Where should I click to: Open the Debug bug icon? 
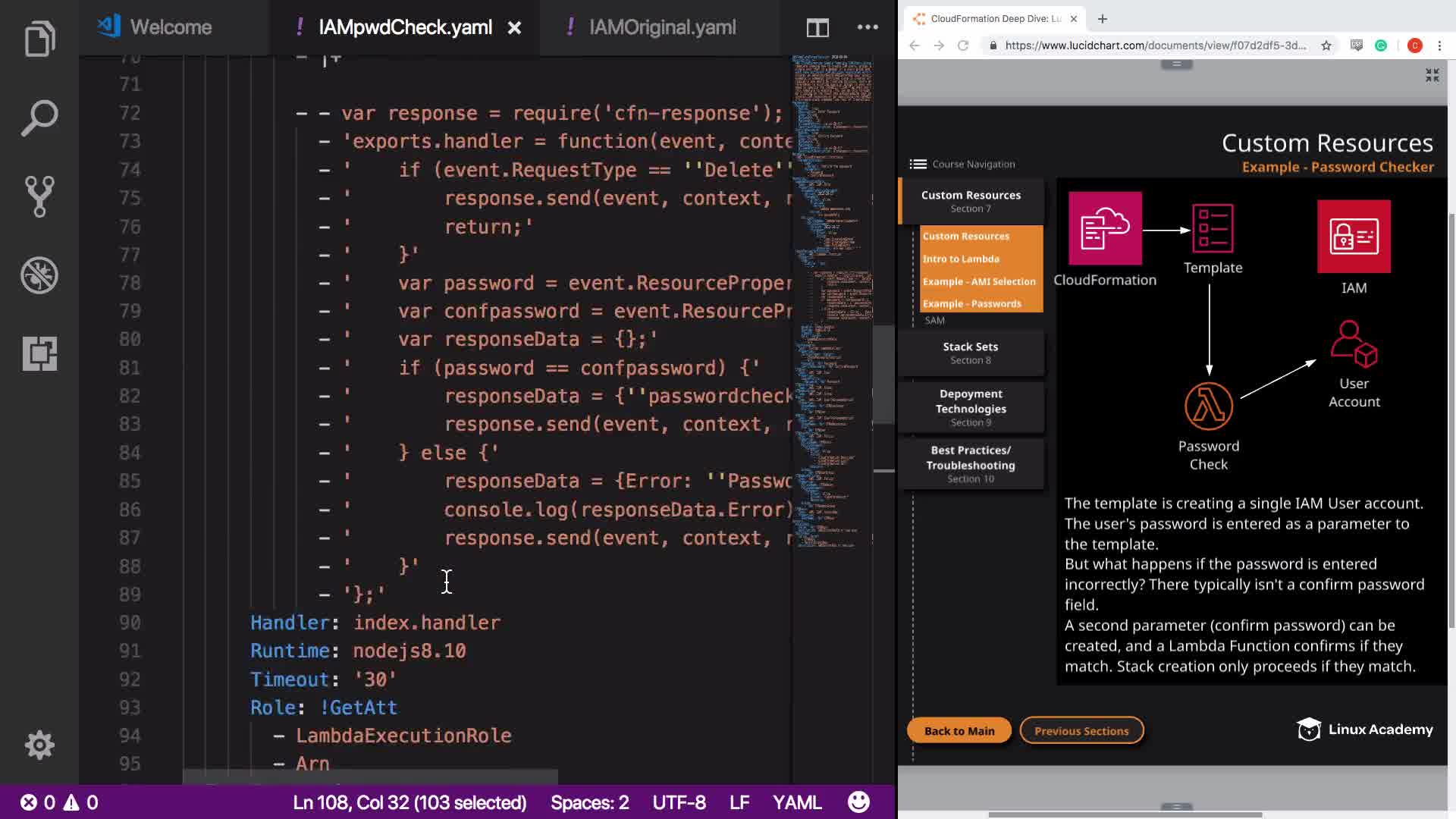[x=39, y=275]
